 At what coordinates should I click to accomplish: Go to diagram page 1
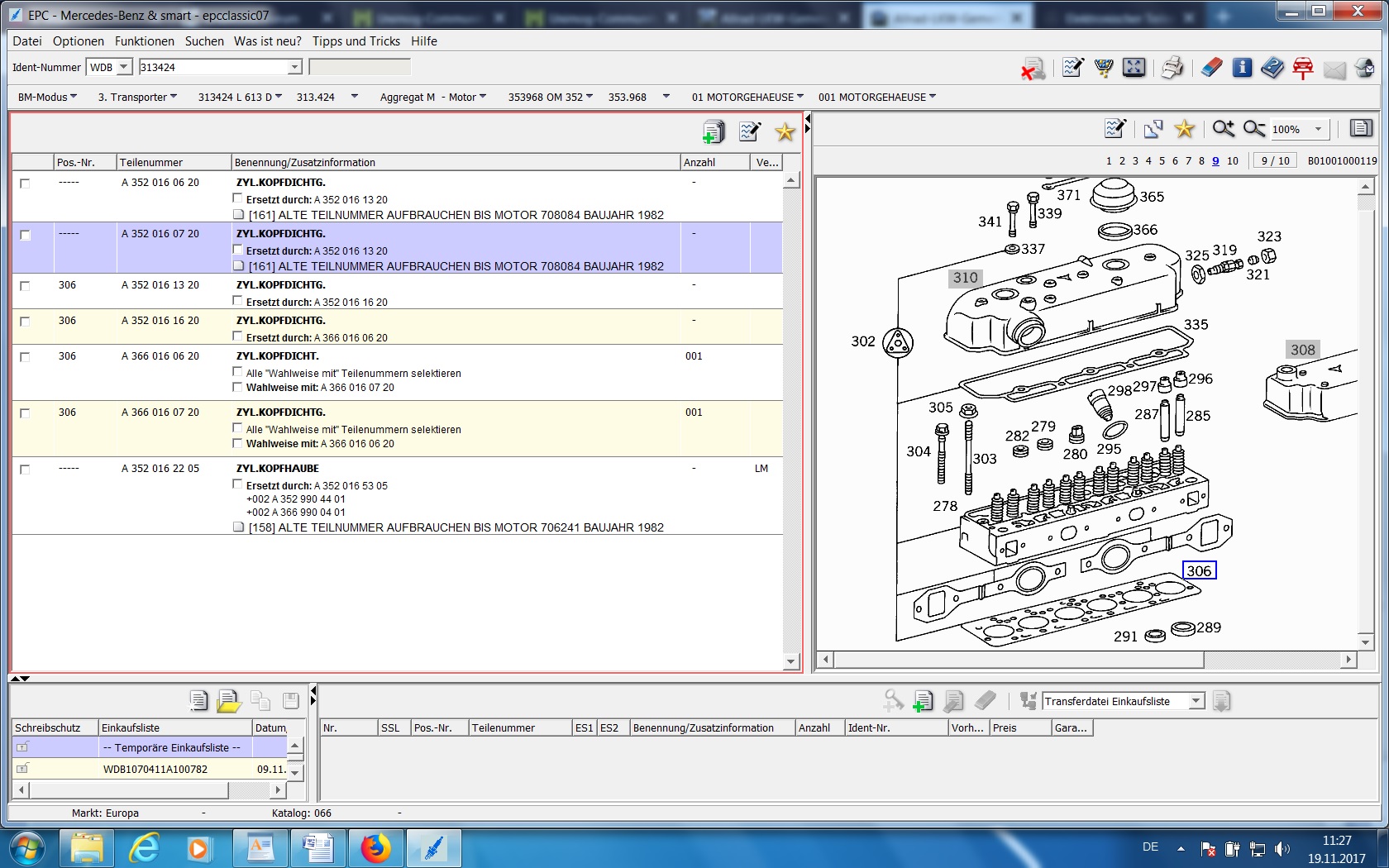tap(1109, 161)
